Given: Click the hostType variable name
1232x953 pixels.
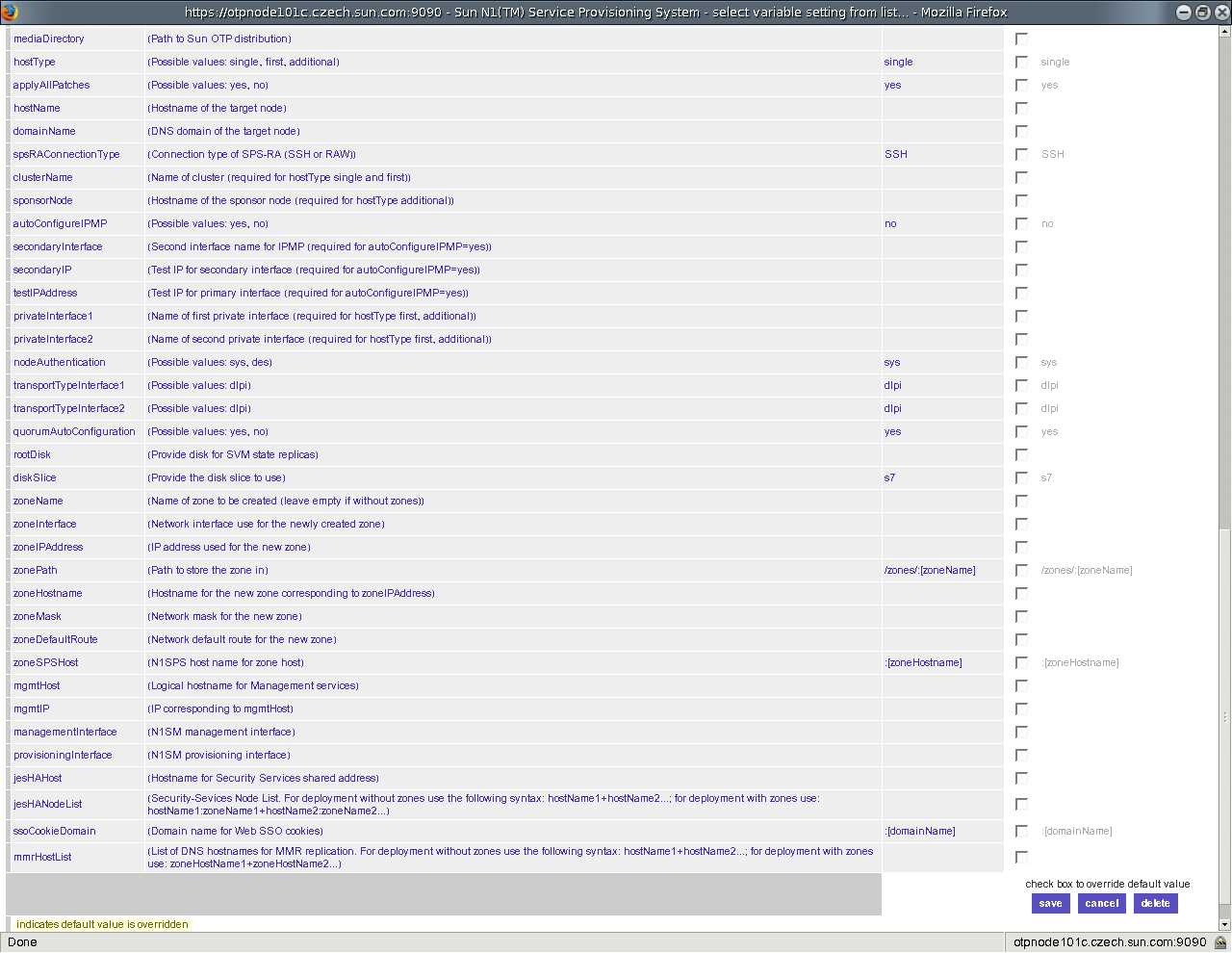Looking at the screenshot, I should (35, 62).
